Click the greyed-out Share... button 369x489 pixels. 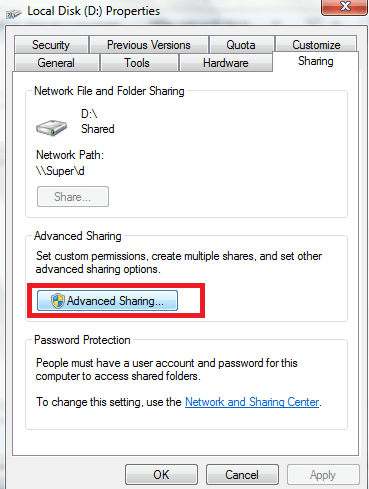point(73,197)
